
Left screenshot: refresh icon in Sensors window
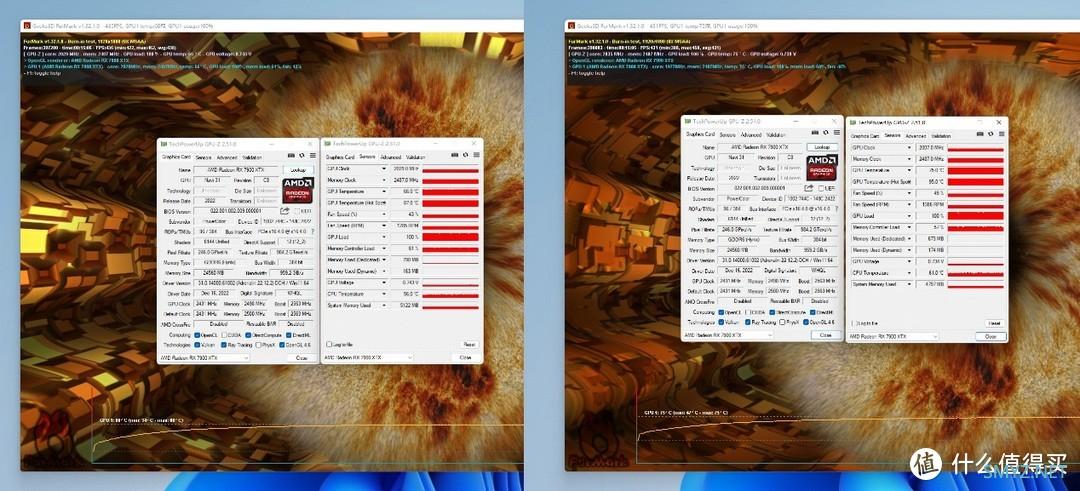(466, 155)
